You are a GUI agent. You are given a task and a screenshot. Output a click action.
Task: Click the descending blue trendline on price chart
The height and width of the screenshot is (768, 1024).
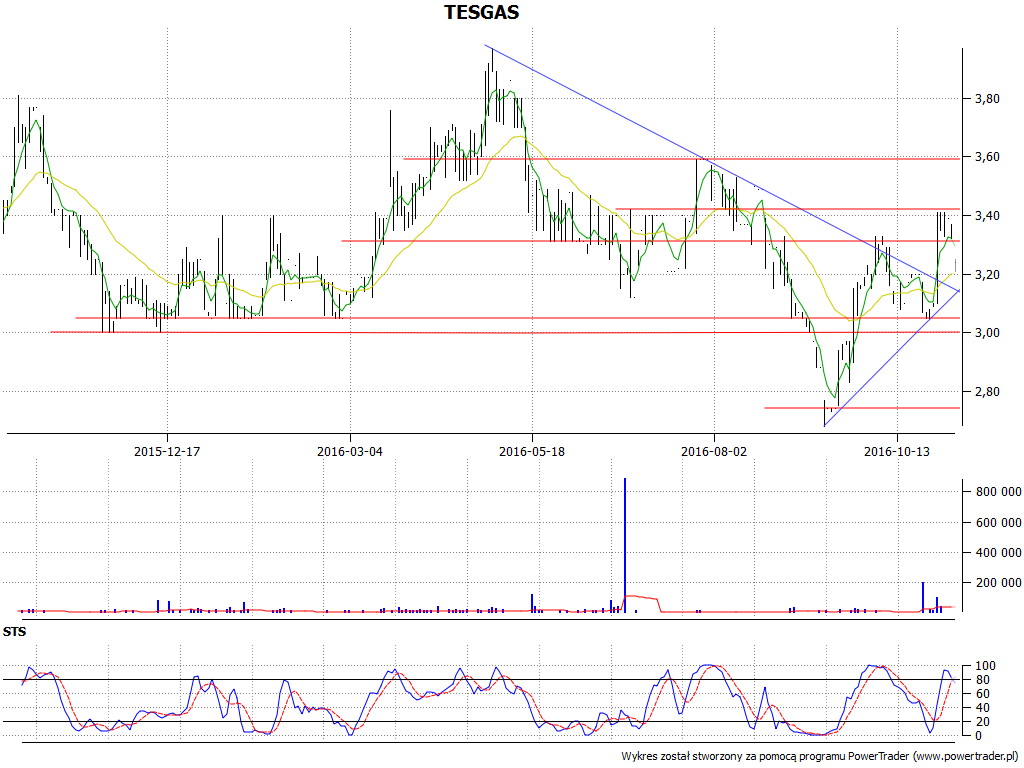(722, 168)
